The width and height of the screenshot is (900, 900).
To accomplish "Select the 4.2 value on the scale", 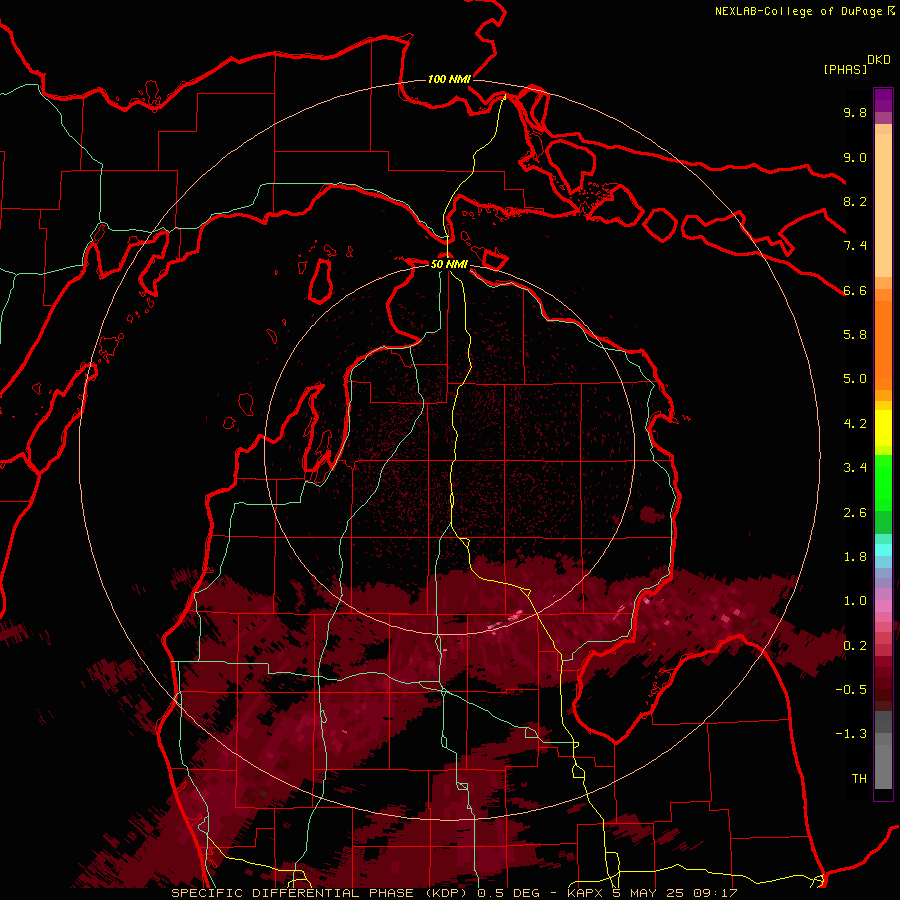I will point(855,424).
